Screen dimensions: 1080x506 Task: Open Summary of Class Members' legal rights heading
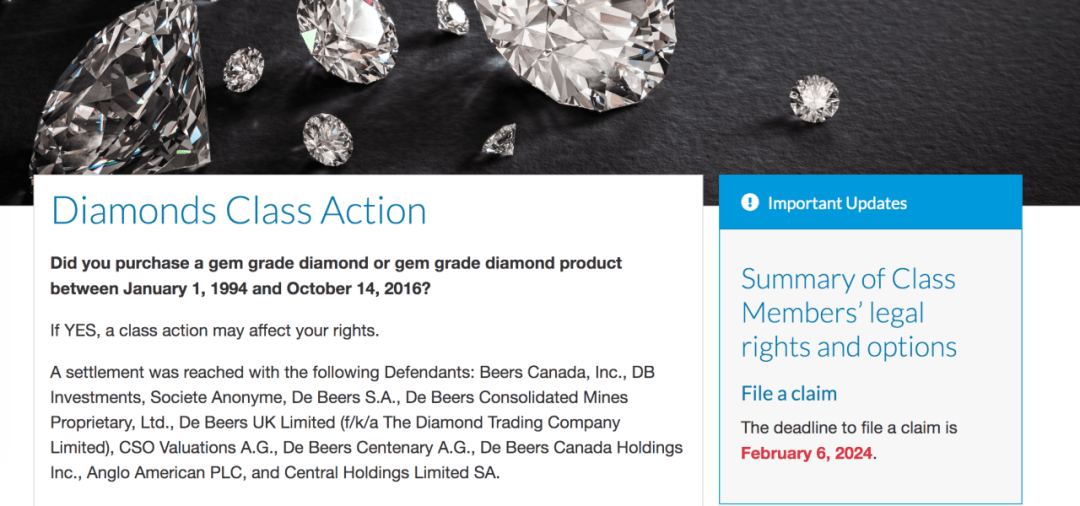coord(849,313)
